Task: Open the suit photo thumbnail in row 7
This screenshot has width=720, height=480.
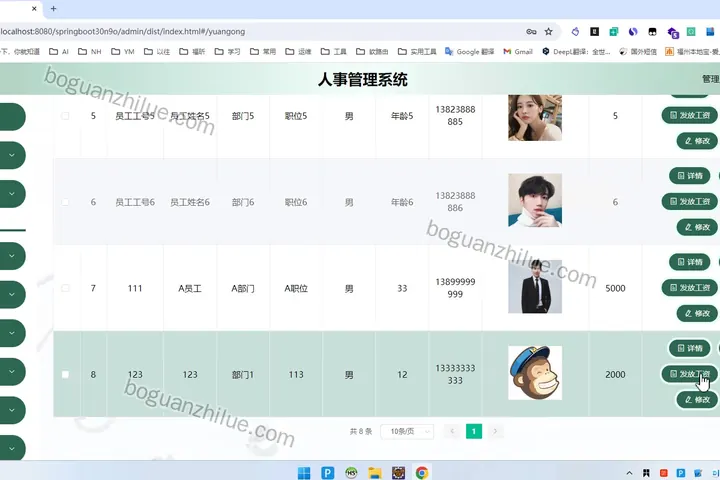Action: pos(535,287)
